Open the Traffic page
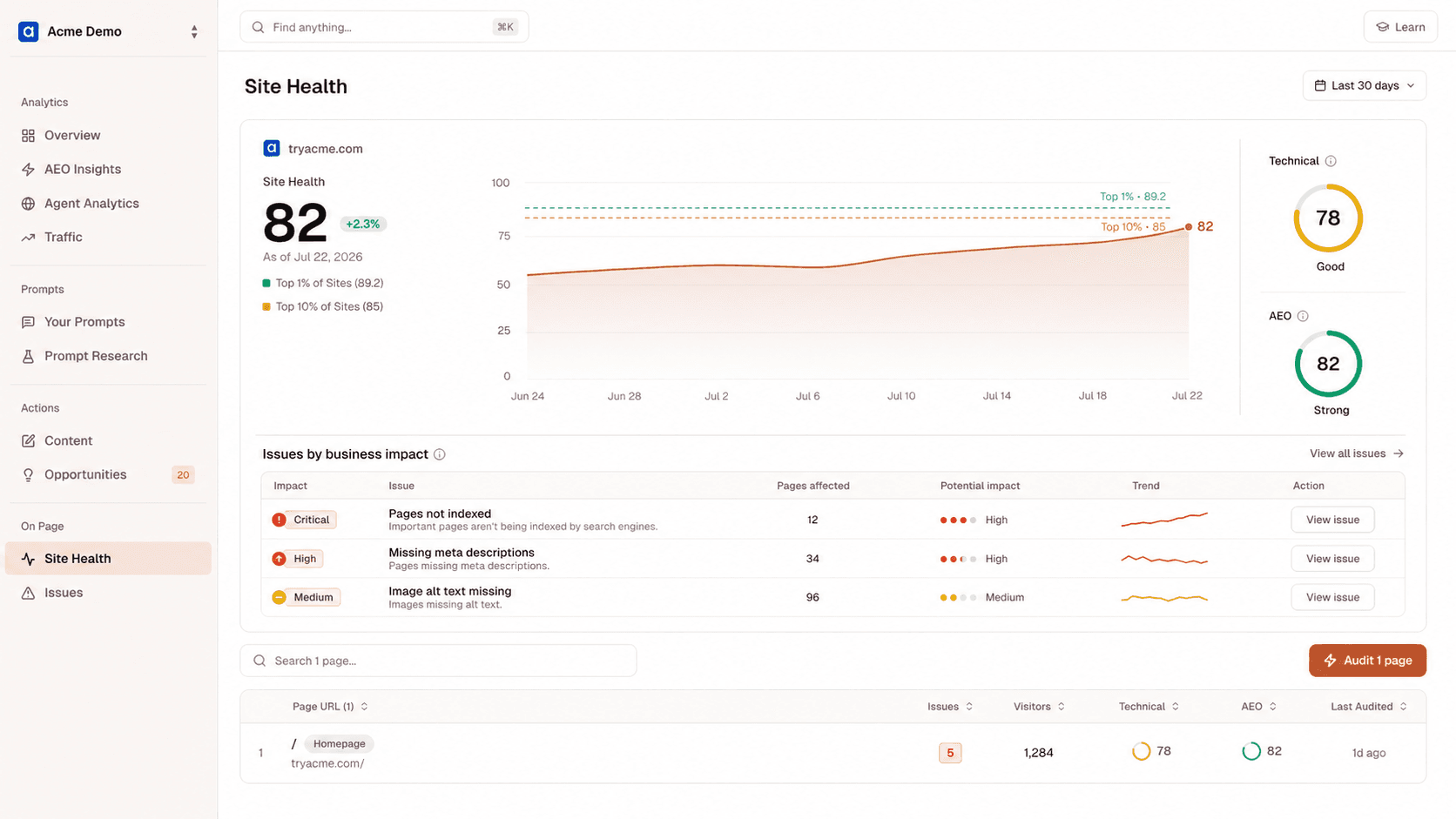This screenshot has width=1456, height=819. tap(64, 237)
